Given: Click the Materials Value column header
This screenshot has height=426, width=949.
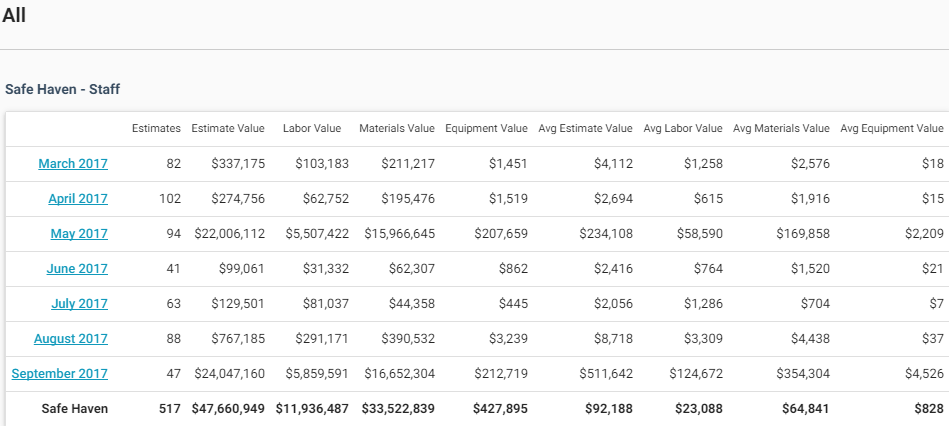Looking at the screenshot, I should [397, 128].
